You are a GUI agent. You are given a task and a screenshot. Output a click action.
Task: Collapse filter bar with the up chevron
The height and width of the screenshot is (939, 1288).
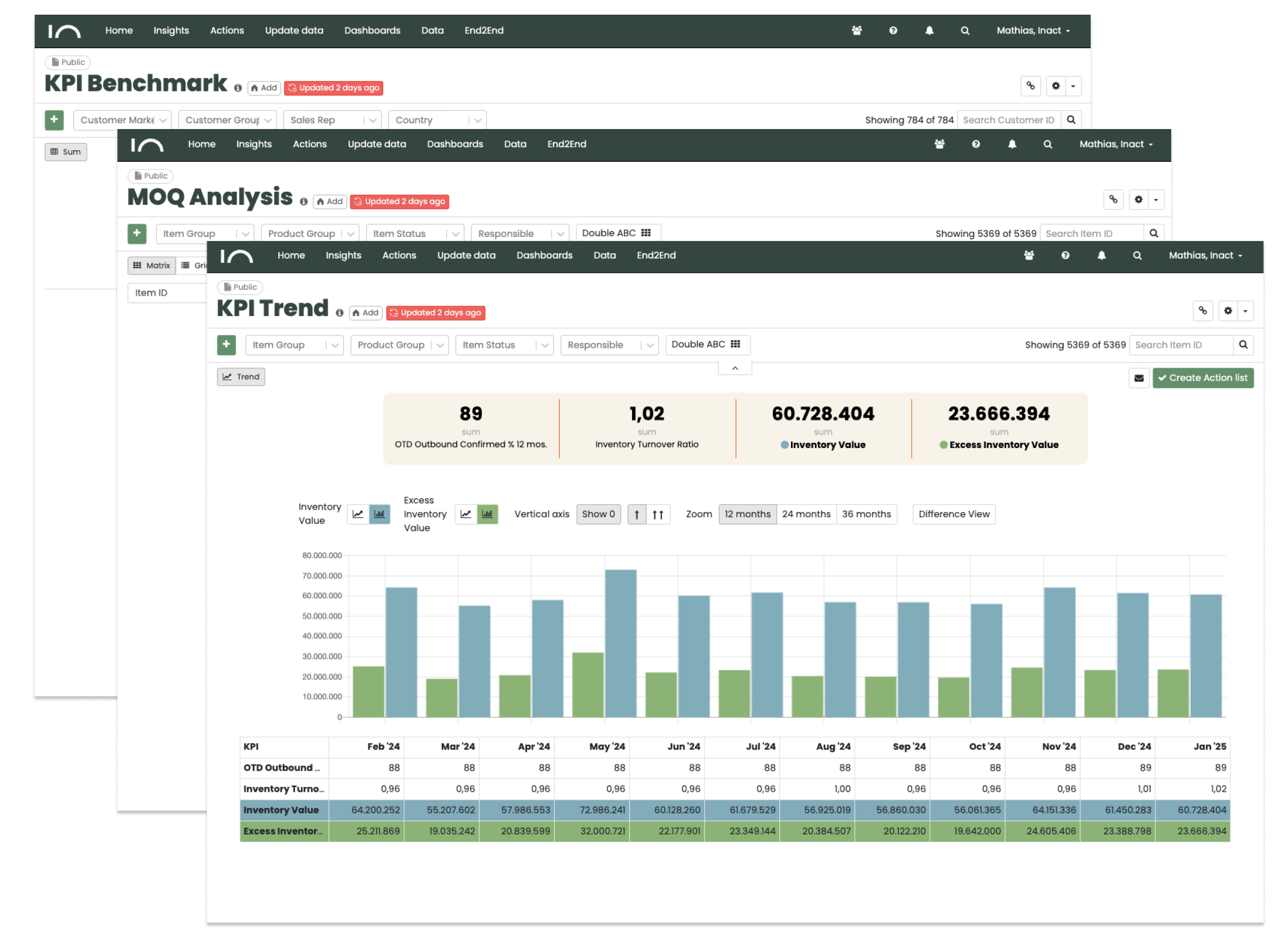pyautogui.click(x=735, y=368)
